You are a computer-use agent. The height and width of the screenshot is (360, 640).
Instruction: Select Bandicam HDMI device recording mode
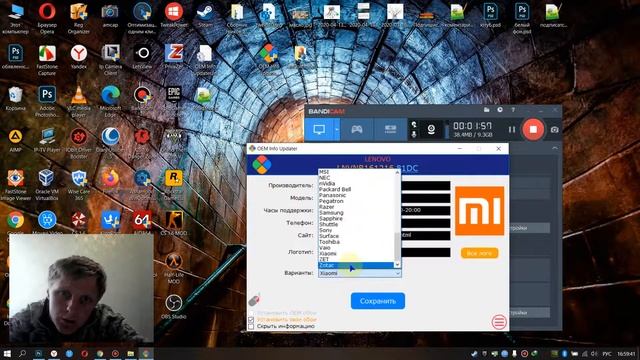click(x=390, y=130)
